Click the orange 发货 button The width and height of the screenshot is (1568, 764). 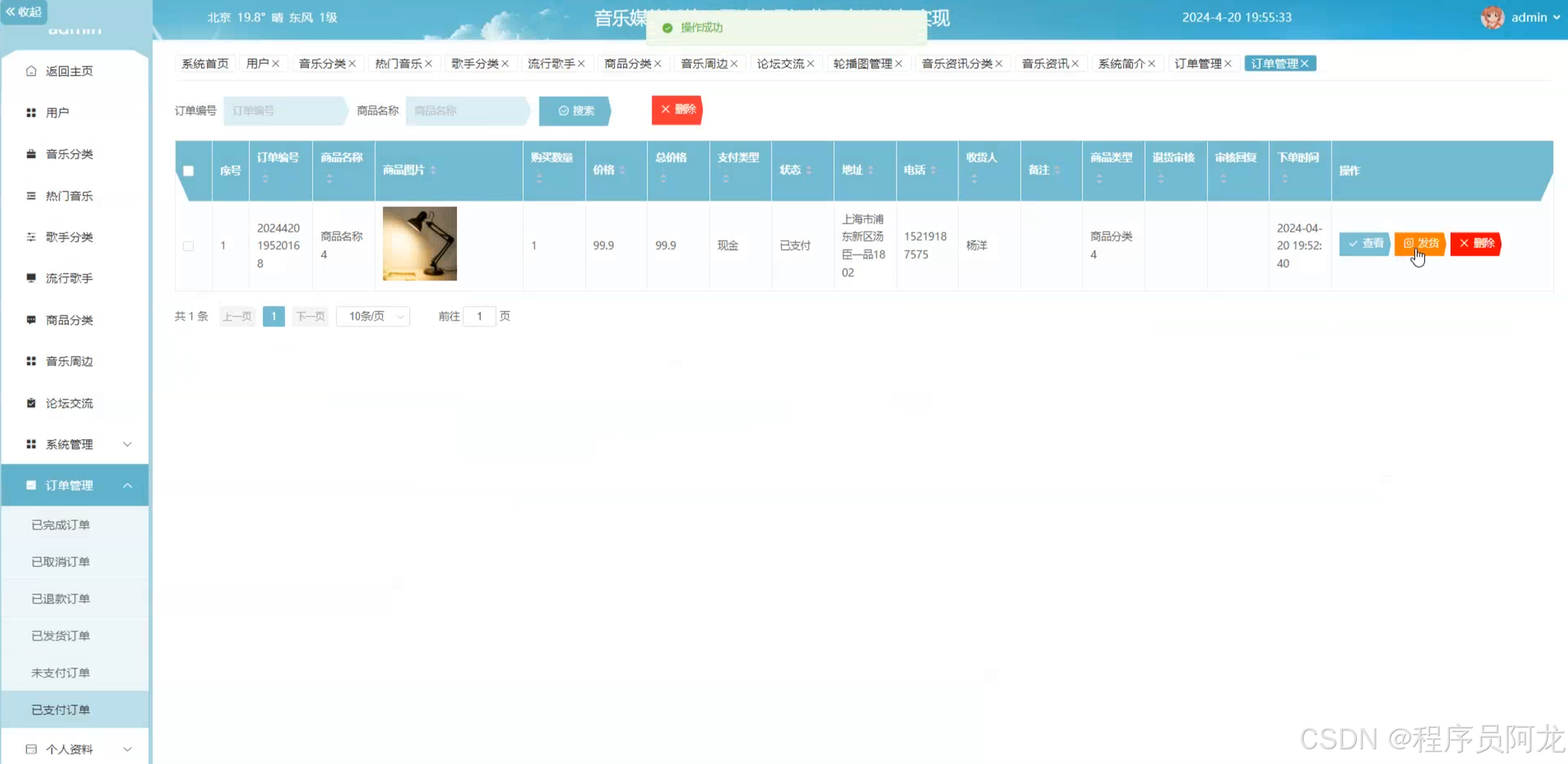coord(1420,243)
